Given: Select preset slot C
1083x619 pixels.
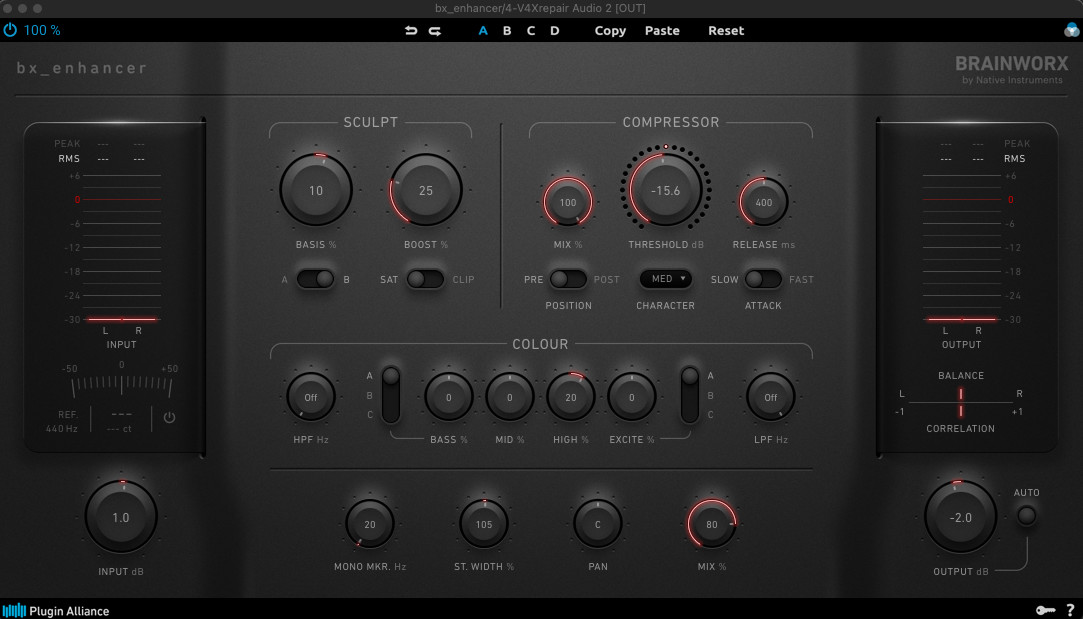Looking at the screenshot, I should pyautogui.click(x=530, y=30).
